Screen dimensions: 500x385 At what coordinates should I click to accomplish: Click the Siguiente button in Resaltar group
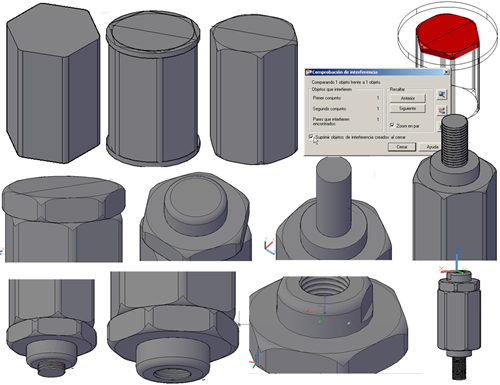pos(408,109)
